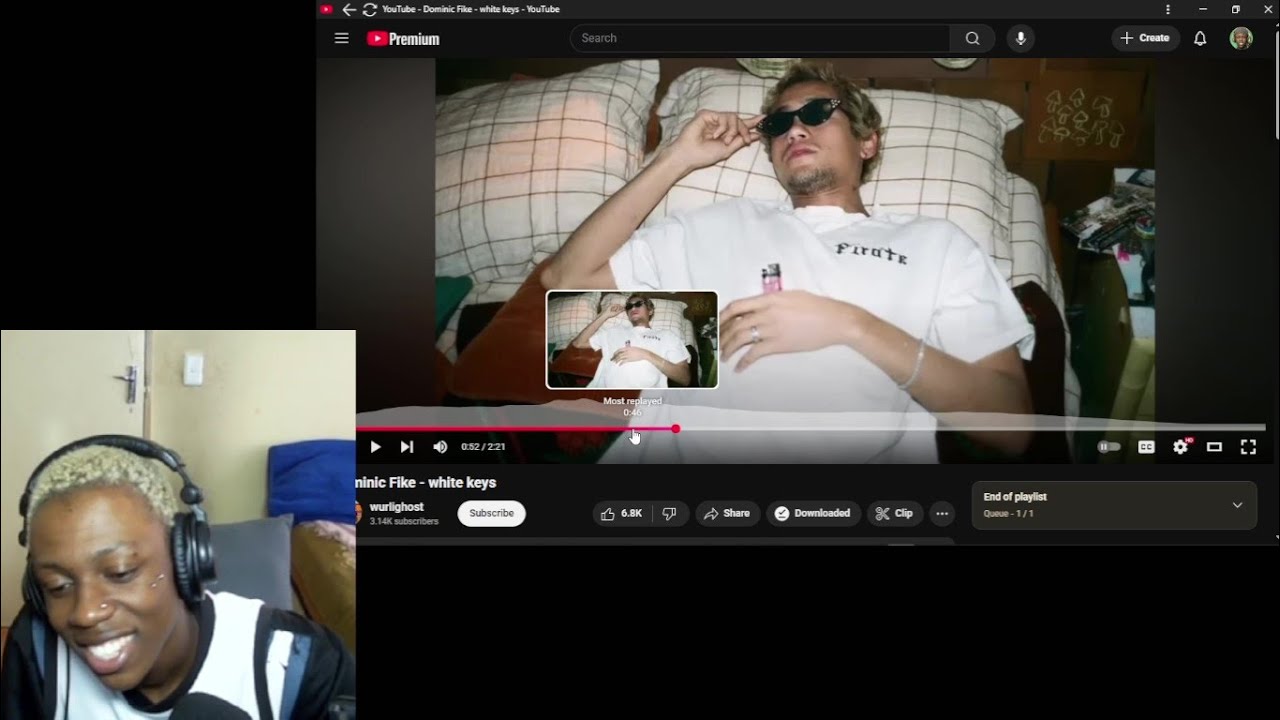This screenshot has width=1280, height=720.
Task: Play the video
Action: point(375,447)
